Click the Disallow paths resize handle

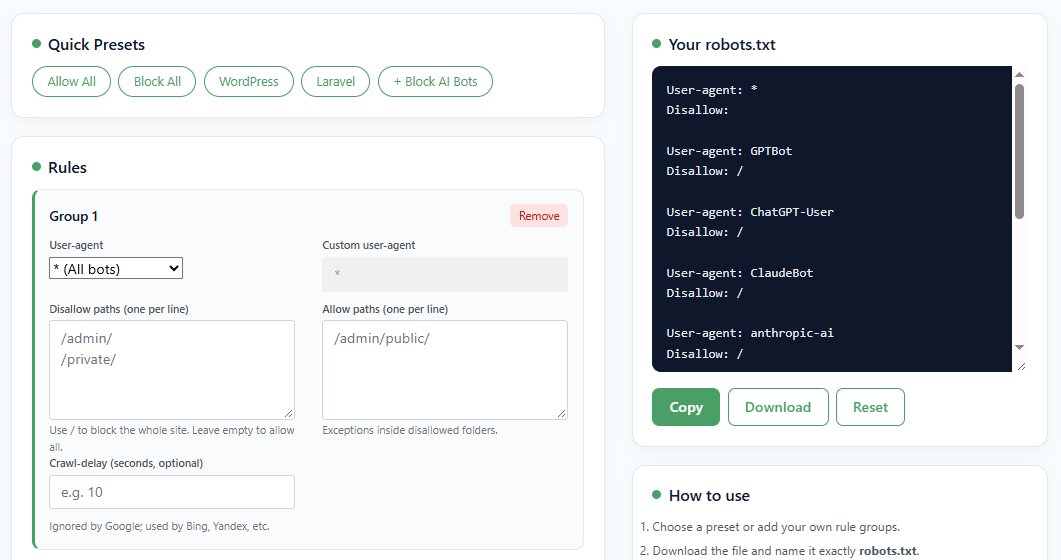click(x=289, y=413)
